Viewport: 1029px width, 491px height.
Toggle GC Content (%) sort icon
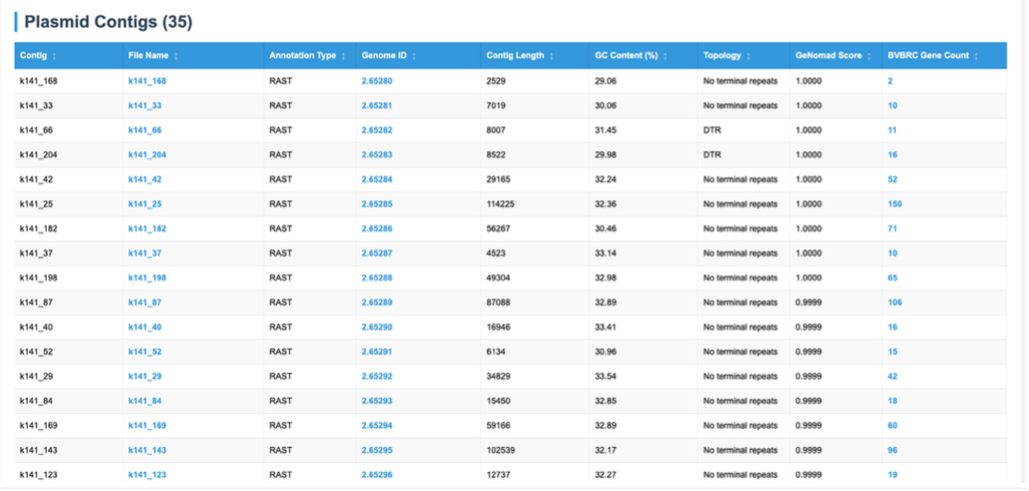(x=665, y=56)
